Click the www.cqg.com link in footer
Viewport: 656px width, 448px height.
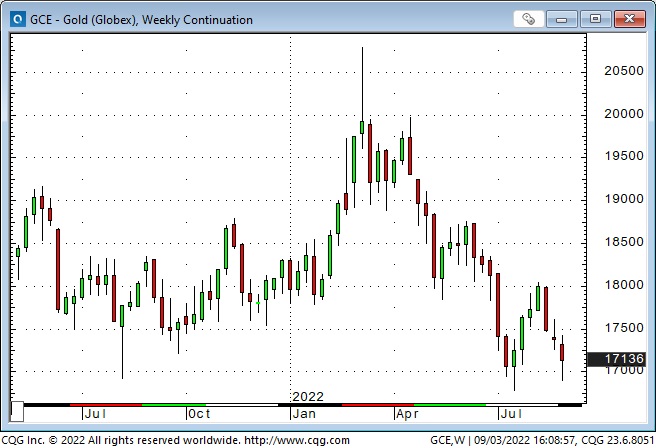[297, 440]
